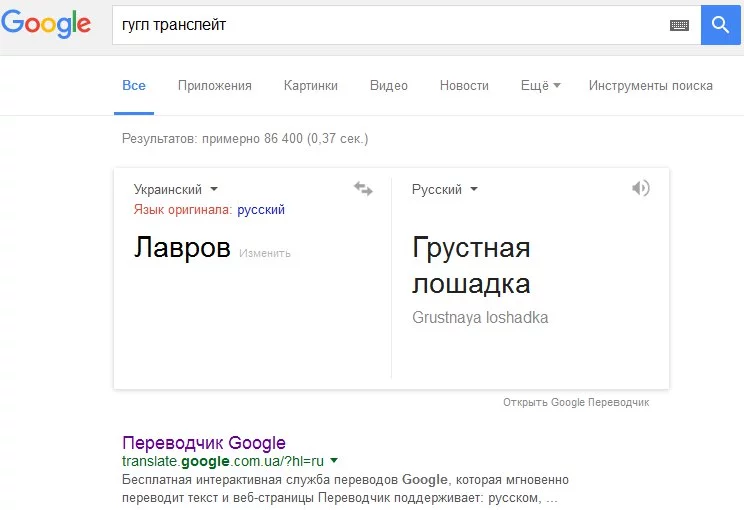Screen dimensions: 744x510
Task: Swap the translation languages
Action: pos(363,189)
